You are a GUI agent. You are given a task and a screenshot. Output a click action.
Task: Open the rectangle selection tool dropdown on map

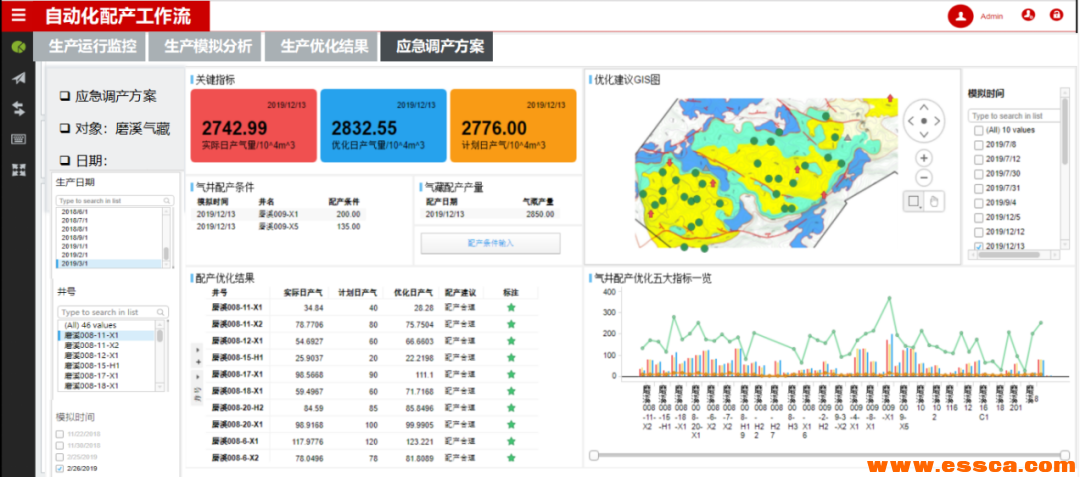tap(914, 202)
